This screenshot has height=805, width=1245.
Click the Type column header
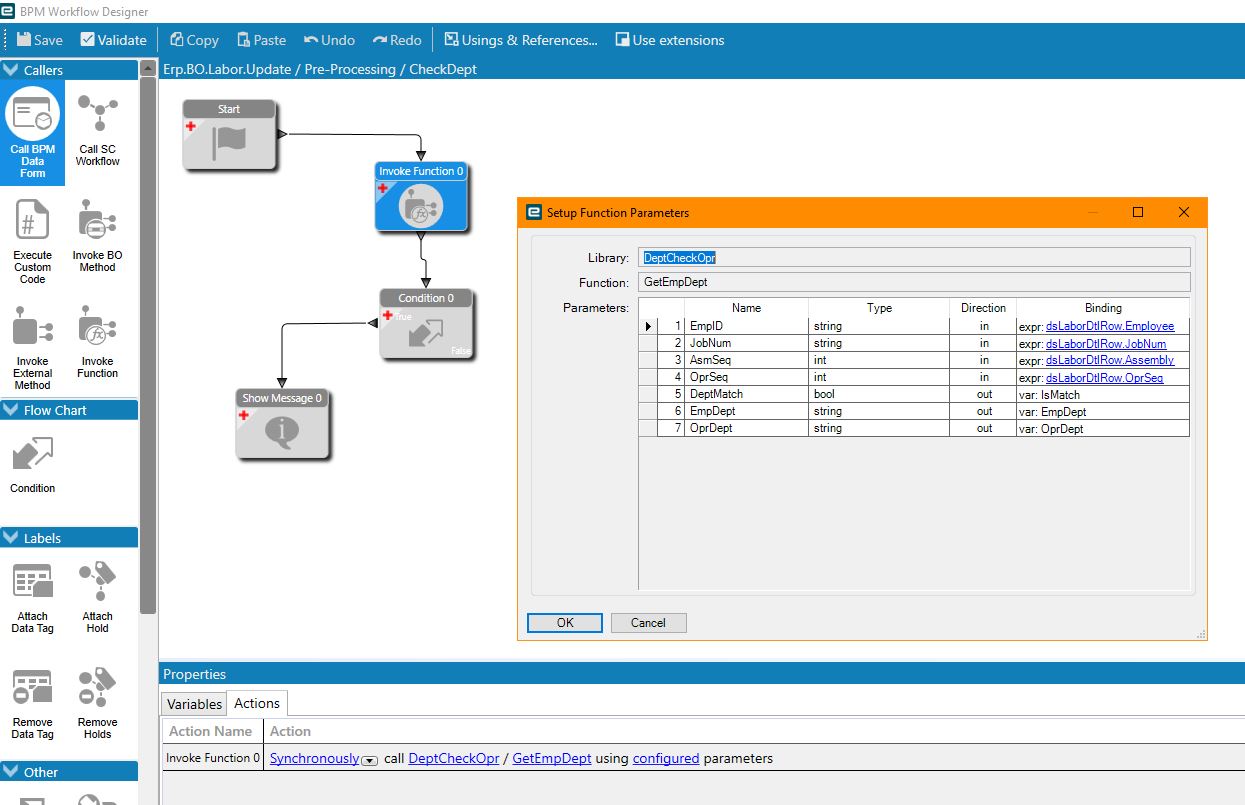pyautogui.click(x=879, y=308)
